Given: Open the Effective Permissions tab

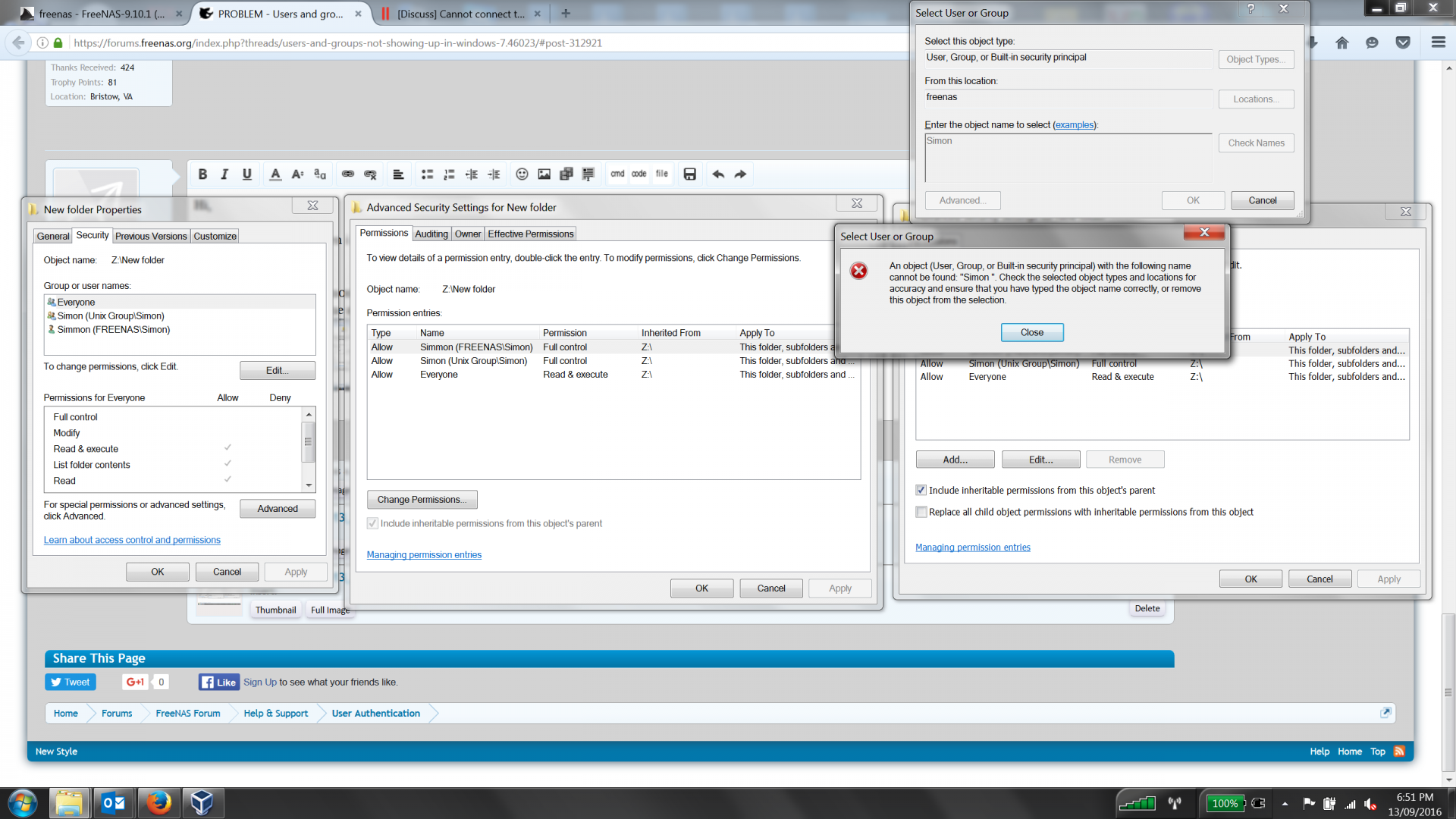Looking at the screenshot, I should pos(531,234).
